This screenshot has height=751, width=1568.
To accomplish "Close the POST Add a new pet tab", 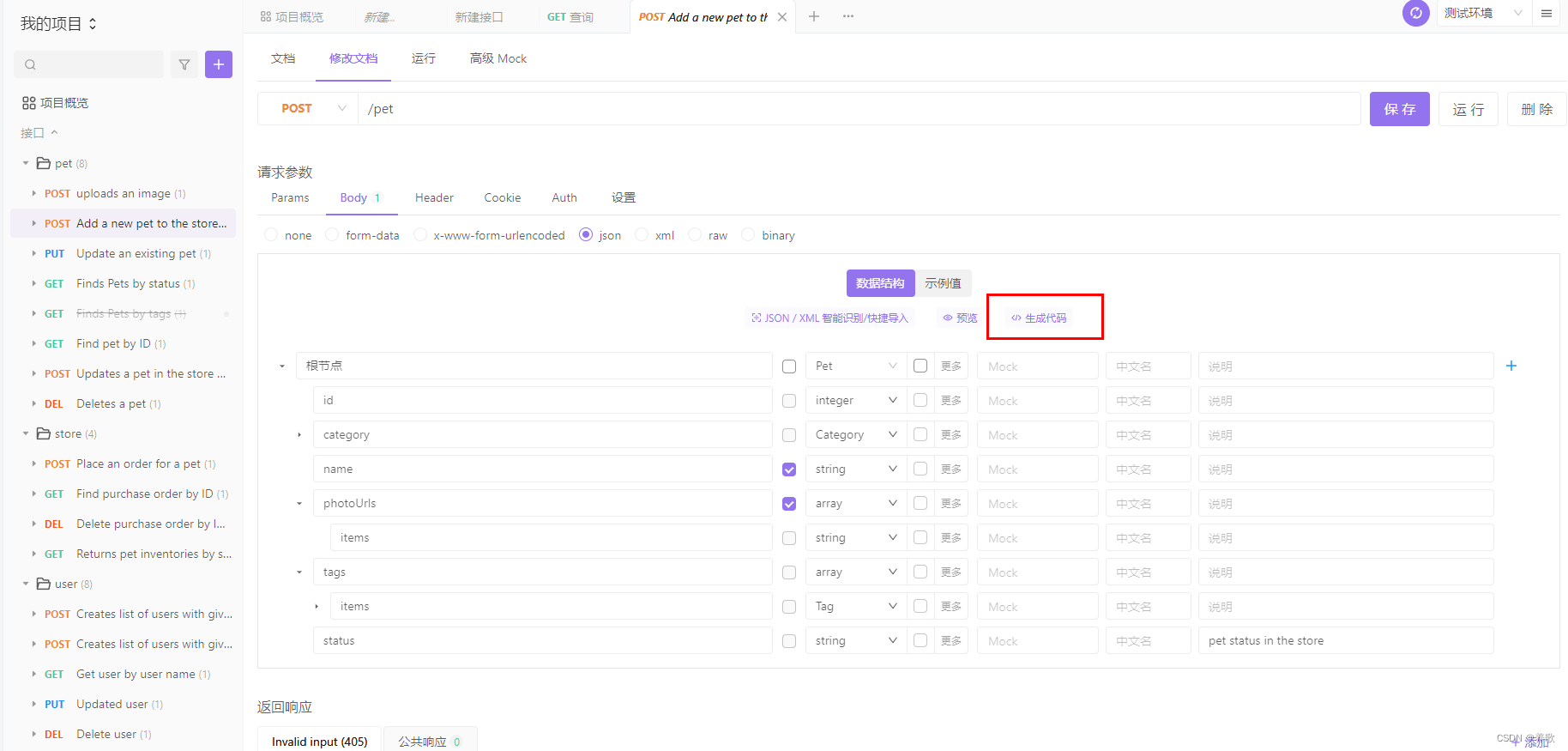I will click(782, 17).
